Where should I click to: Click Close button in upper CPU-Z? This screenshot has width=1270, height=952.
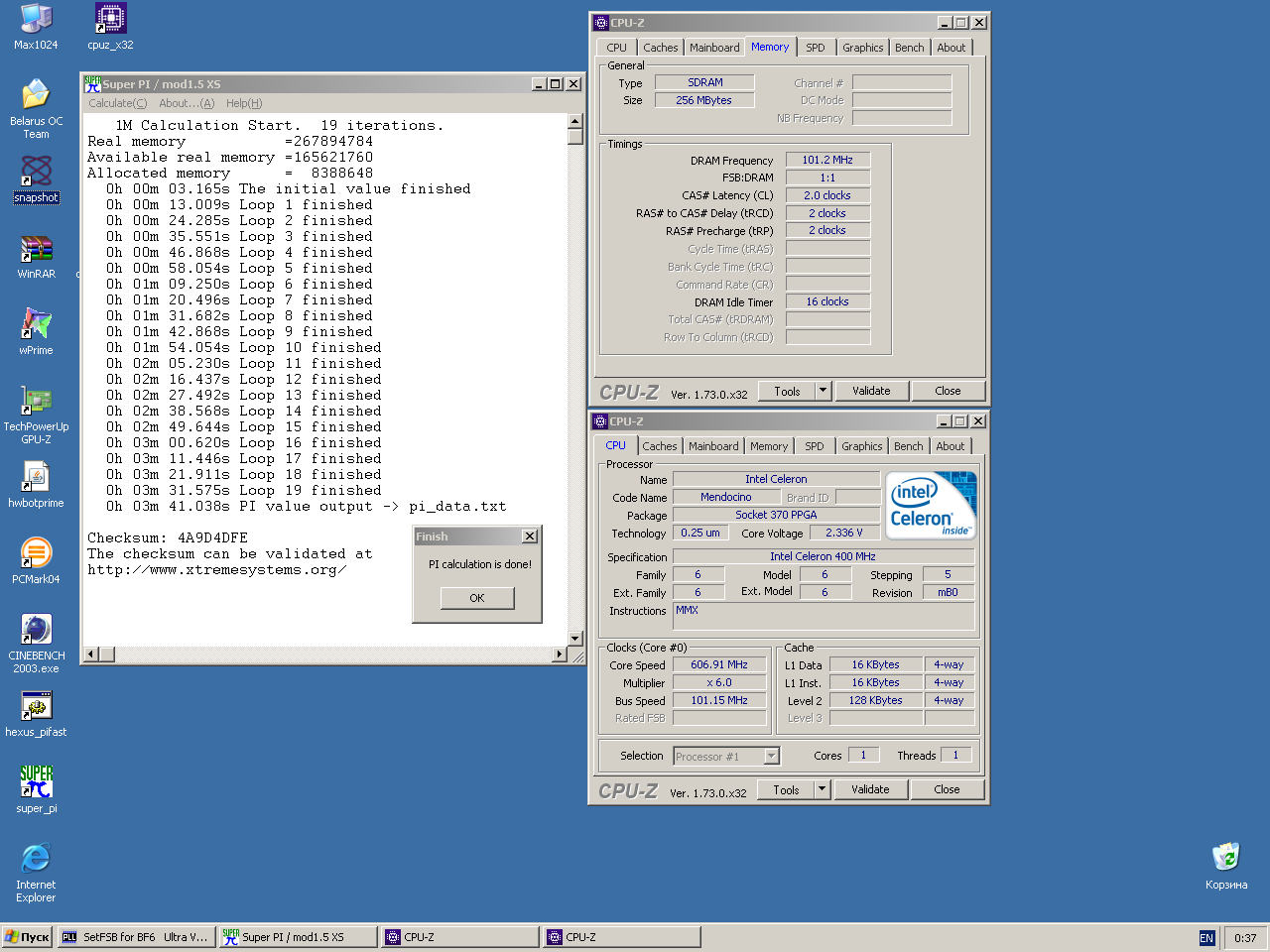948,392
